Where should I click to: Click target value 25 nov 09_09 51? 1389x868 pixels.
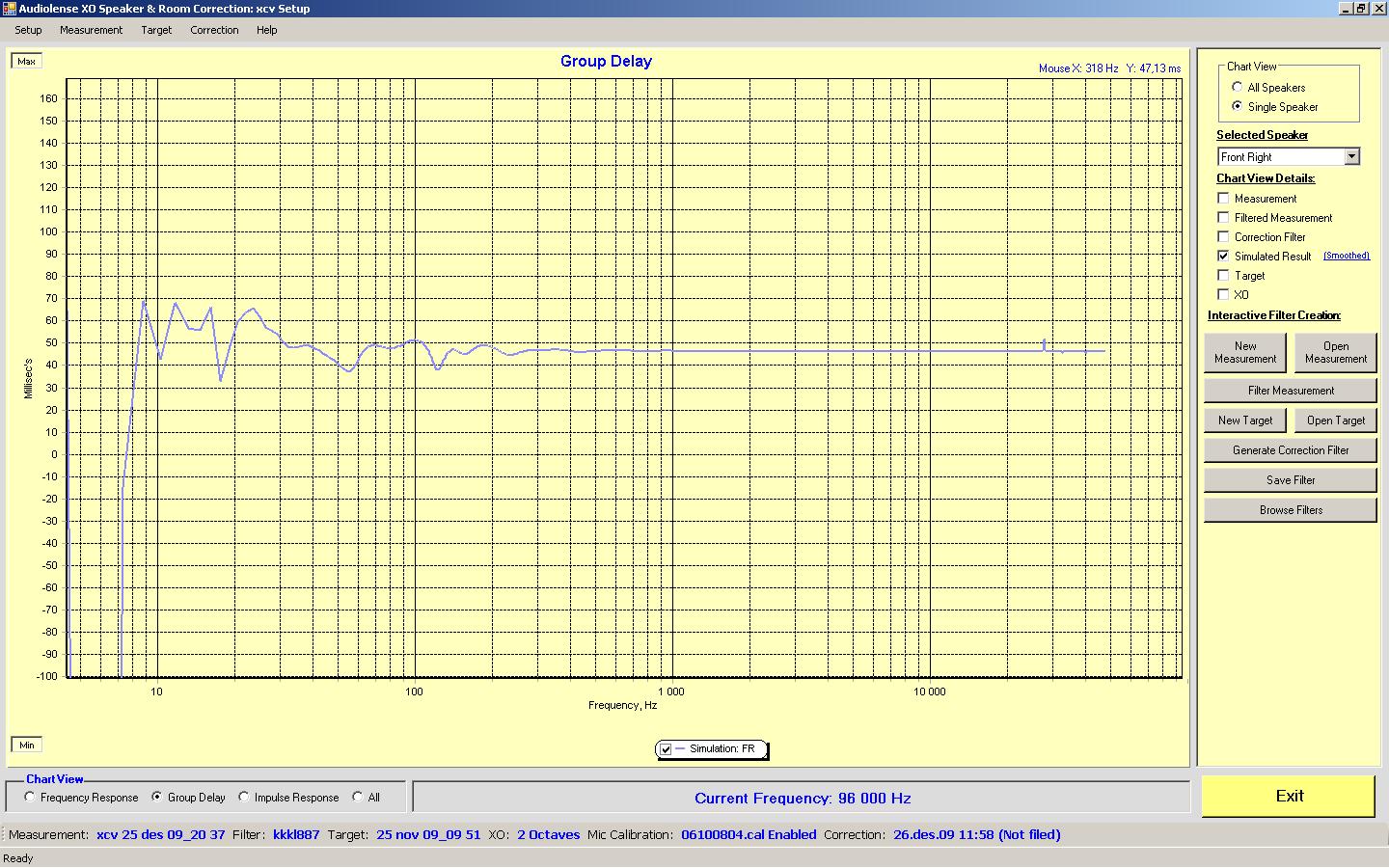pos(428,835)
